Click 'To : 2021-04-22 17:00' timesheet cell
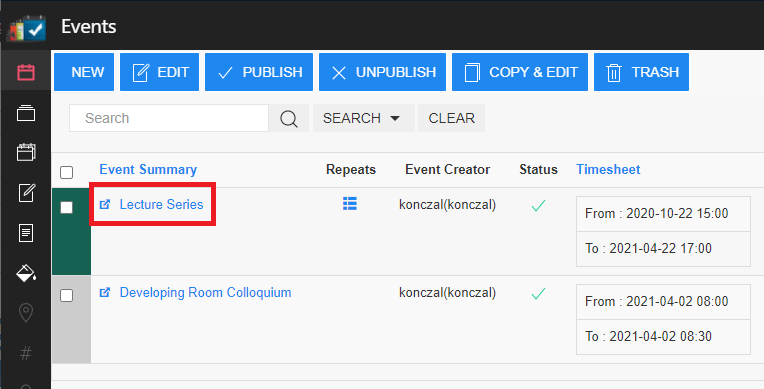The width and height of the screenshot is (764, 389). pos(663,249)
